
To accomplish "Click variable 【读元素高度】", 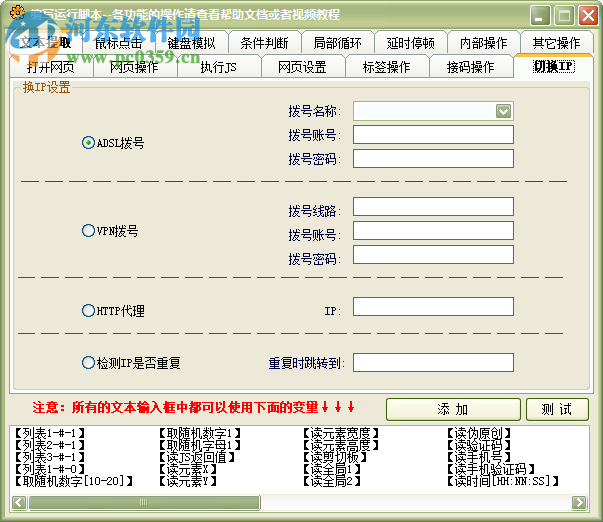I will [x=341, y=445].
